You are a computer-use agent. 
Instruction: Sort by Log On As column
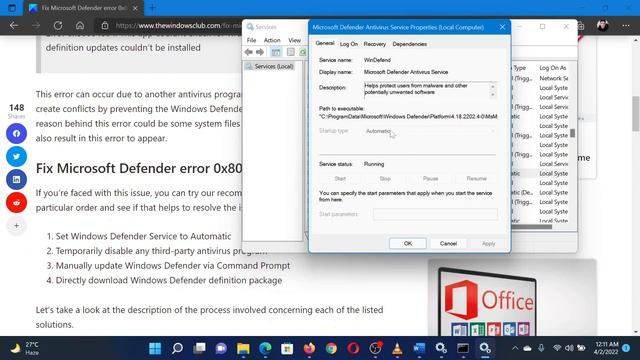click(x=553, y=68)
